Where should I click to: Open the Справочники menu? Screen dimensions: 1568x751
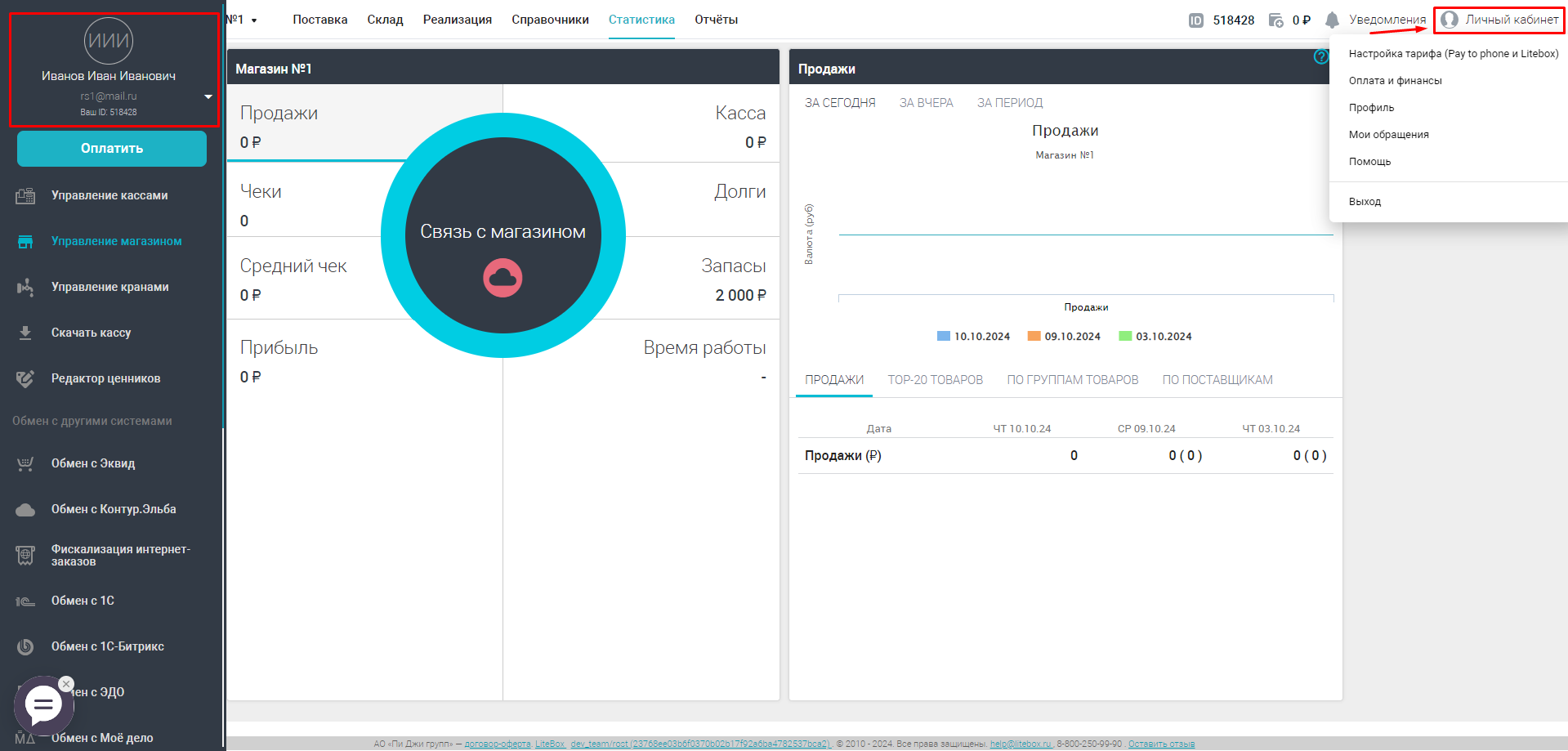[x=550, y=20]
